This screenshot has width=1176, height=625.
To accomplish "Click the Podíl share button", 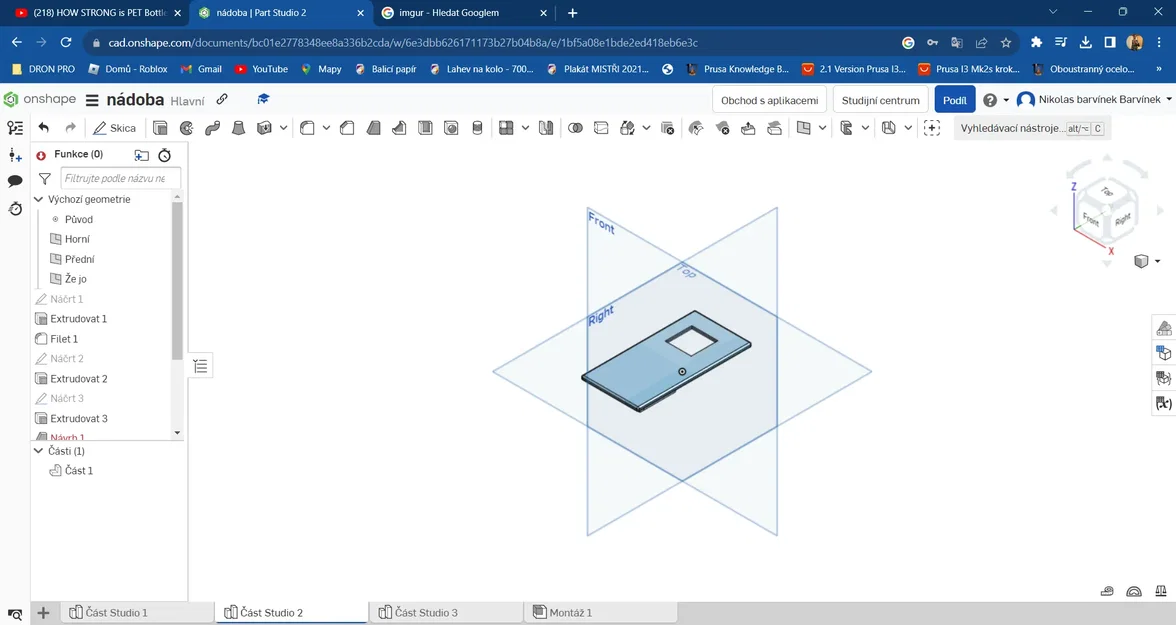I will click(x=955, y=100).
